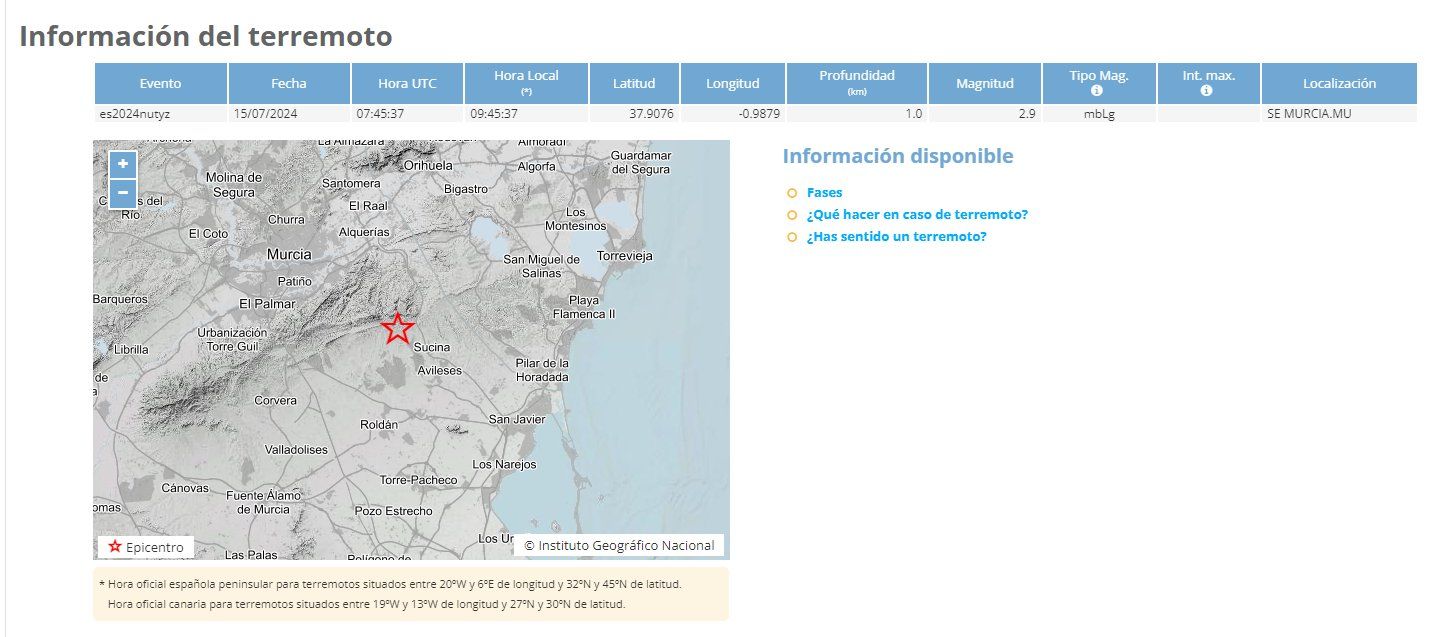This screenshot has width=1442, height=637.
Task: Select the event ID es2024nutyz cell
Action: tap(135, 114)
